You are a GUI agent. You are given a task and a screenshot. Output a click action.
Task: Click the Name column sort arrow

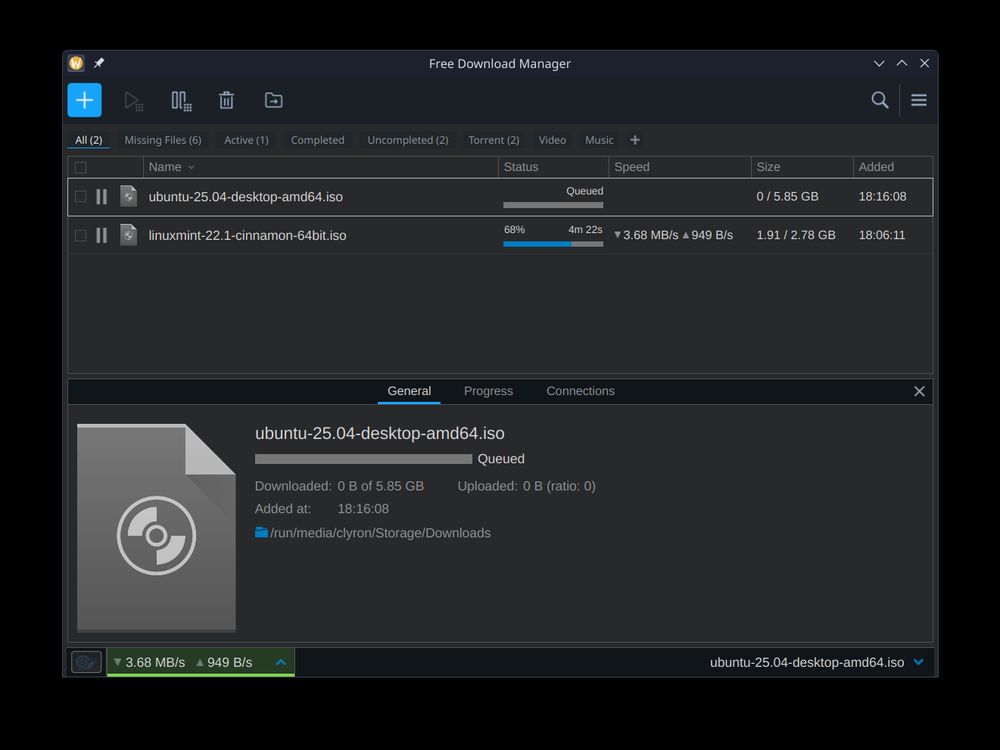click(191, 167)
